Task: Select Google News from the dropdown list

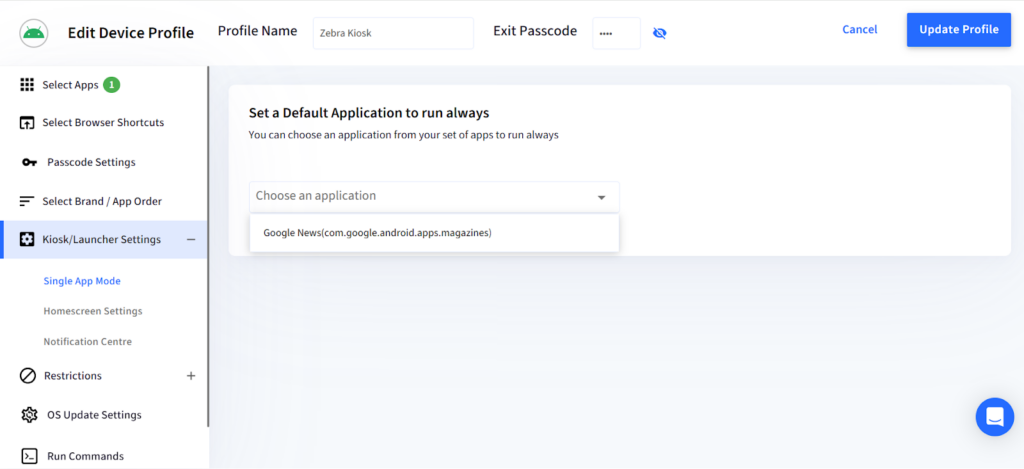Action: (378, 233)
